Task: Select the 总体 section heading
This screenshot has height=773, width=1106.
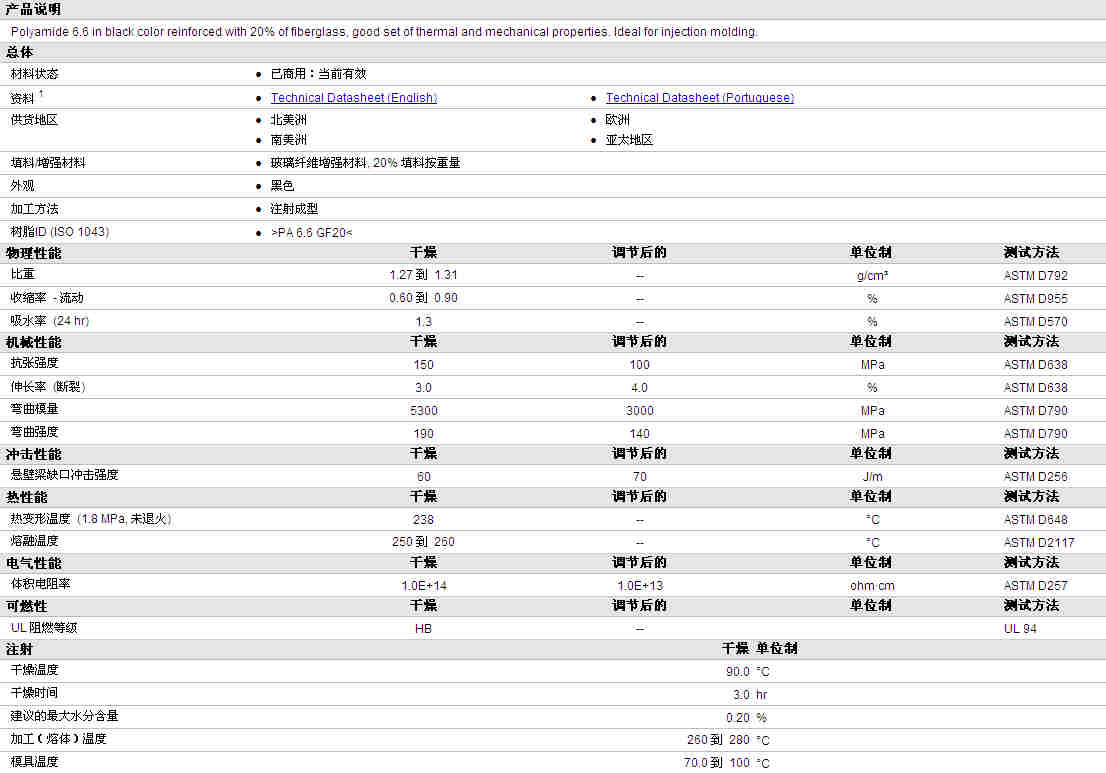Action: coord(19,52)
